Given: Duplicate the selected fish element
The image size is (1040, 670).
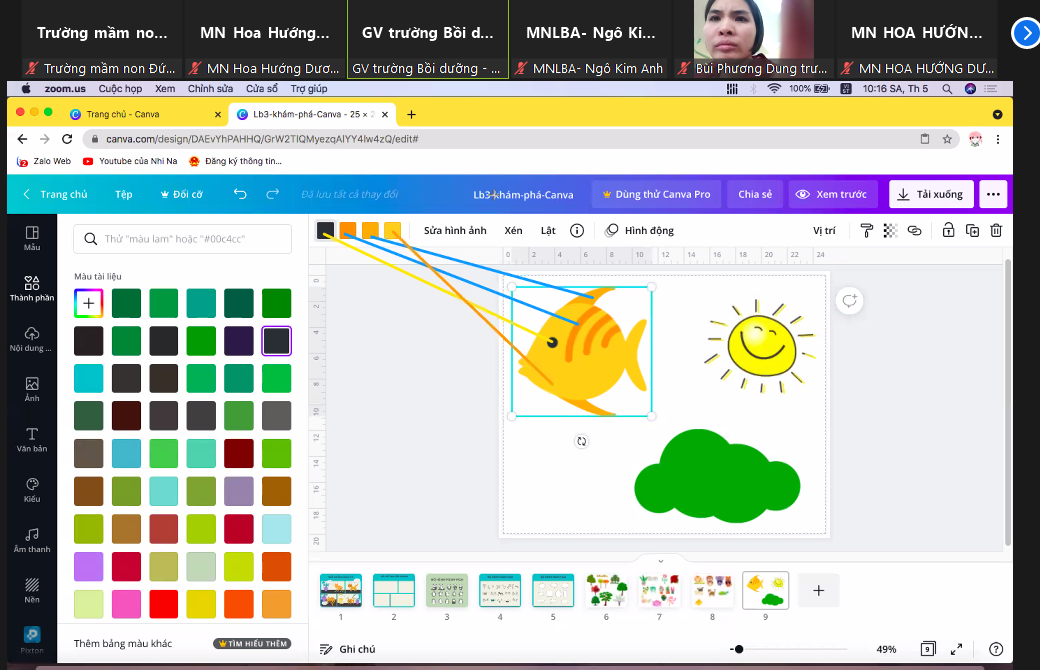Looking at the screenshot, I should pos(972,231).
